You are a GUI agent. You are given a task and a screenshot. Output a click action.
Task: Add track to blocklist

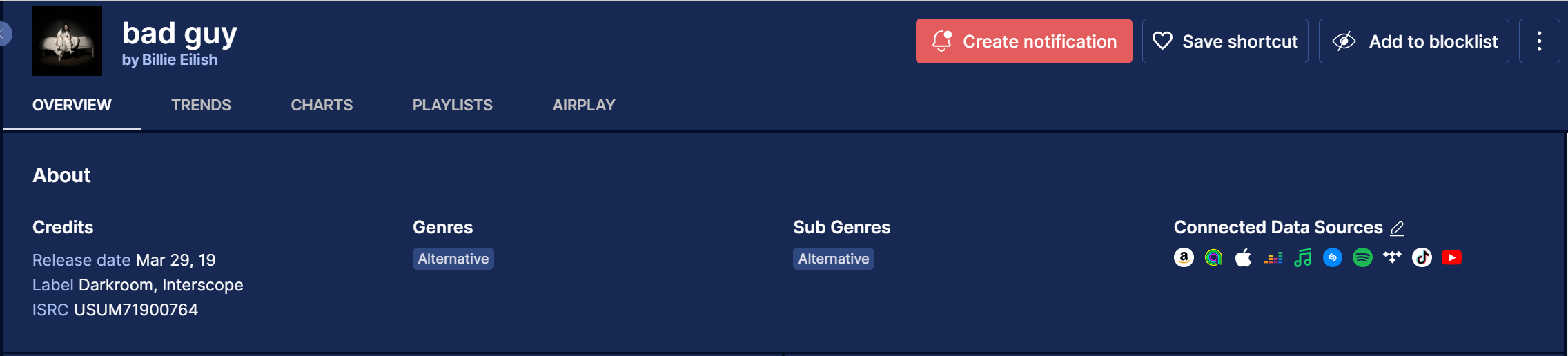1413,41
